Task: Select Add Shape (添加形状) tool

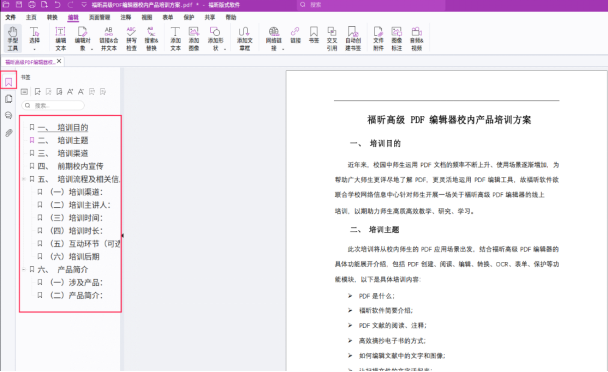Action: (x=215, y=38)
